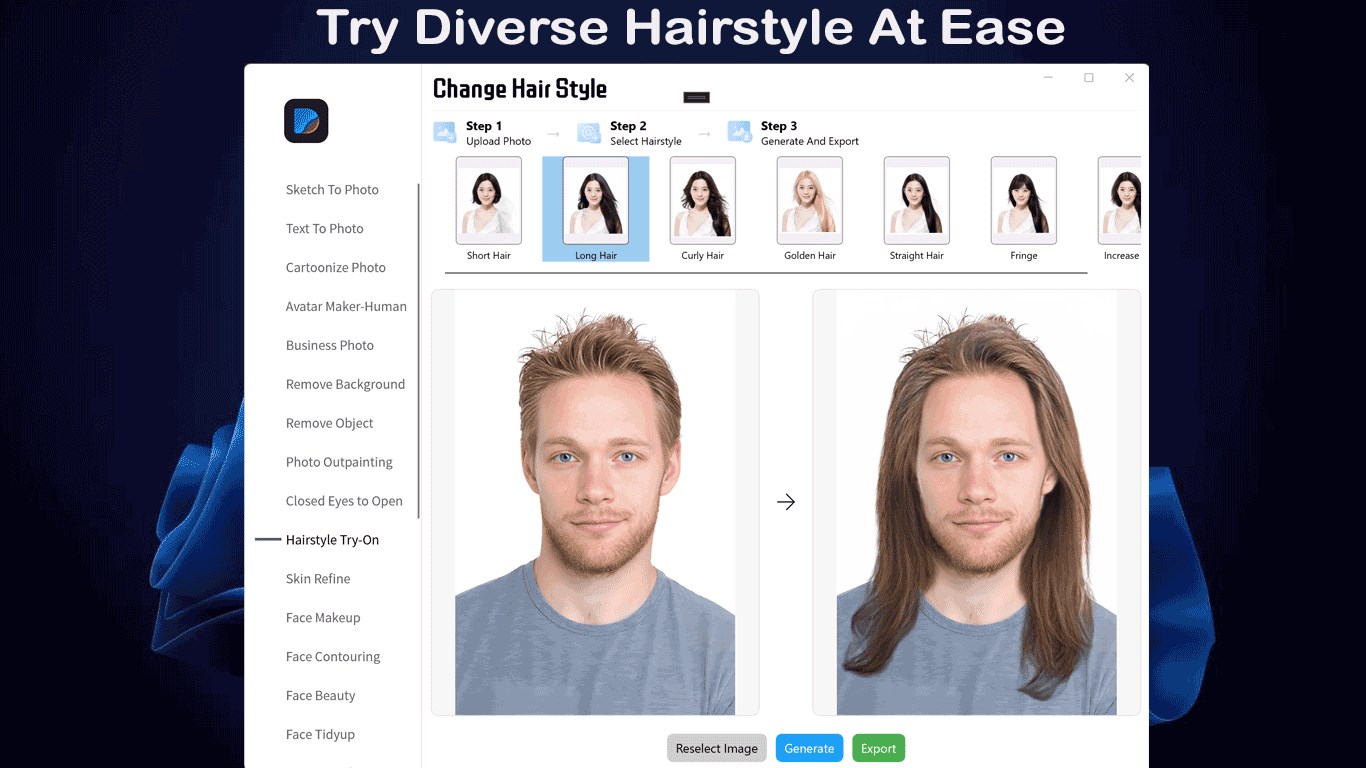Choose the Straight Hair style thumbnail

pos(917,201)
